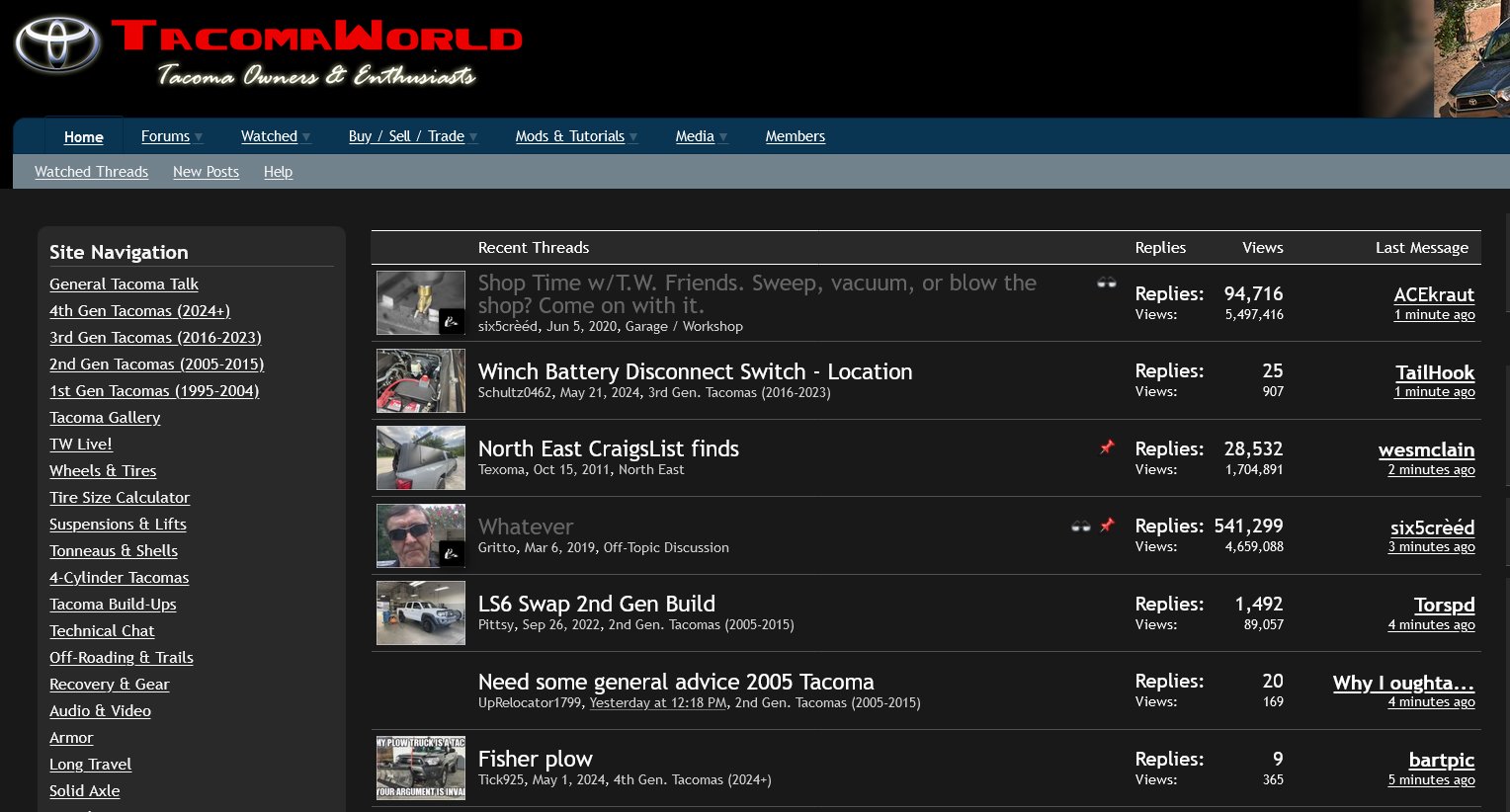The height and width of the screenshot is (812, 1510).
Task: Open the Watched menu item
Action: point(269,136)
